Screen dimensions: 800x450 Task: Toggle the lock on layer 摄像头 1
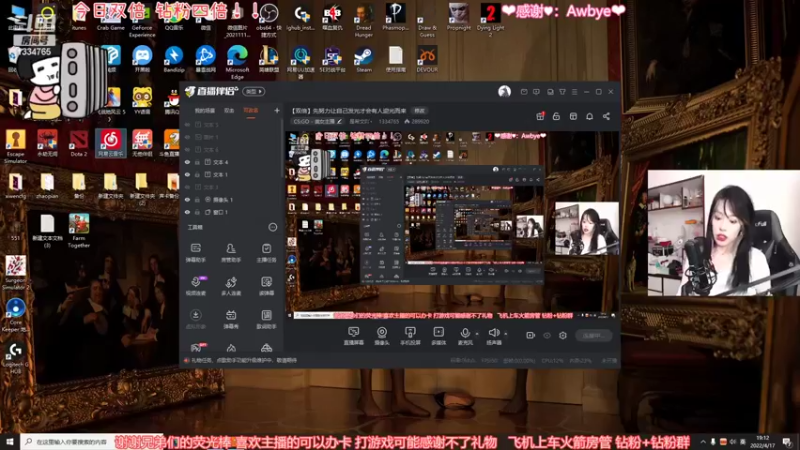[197, 199]
